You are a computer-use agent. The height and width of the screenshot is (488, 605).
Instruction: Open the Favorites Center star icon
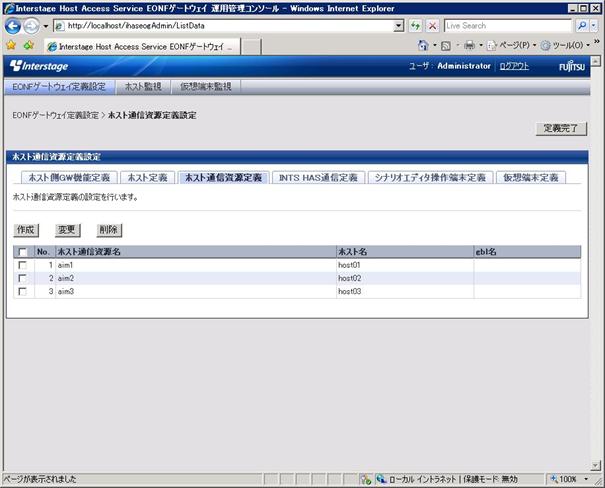coord(11,46)
